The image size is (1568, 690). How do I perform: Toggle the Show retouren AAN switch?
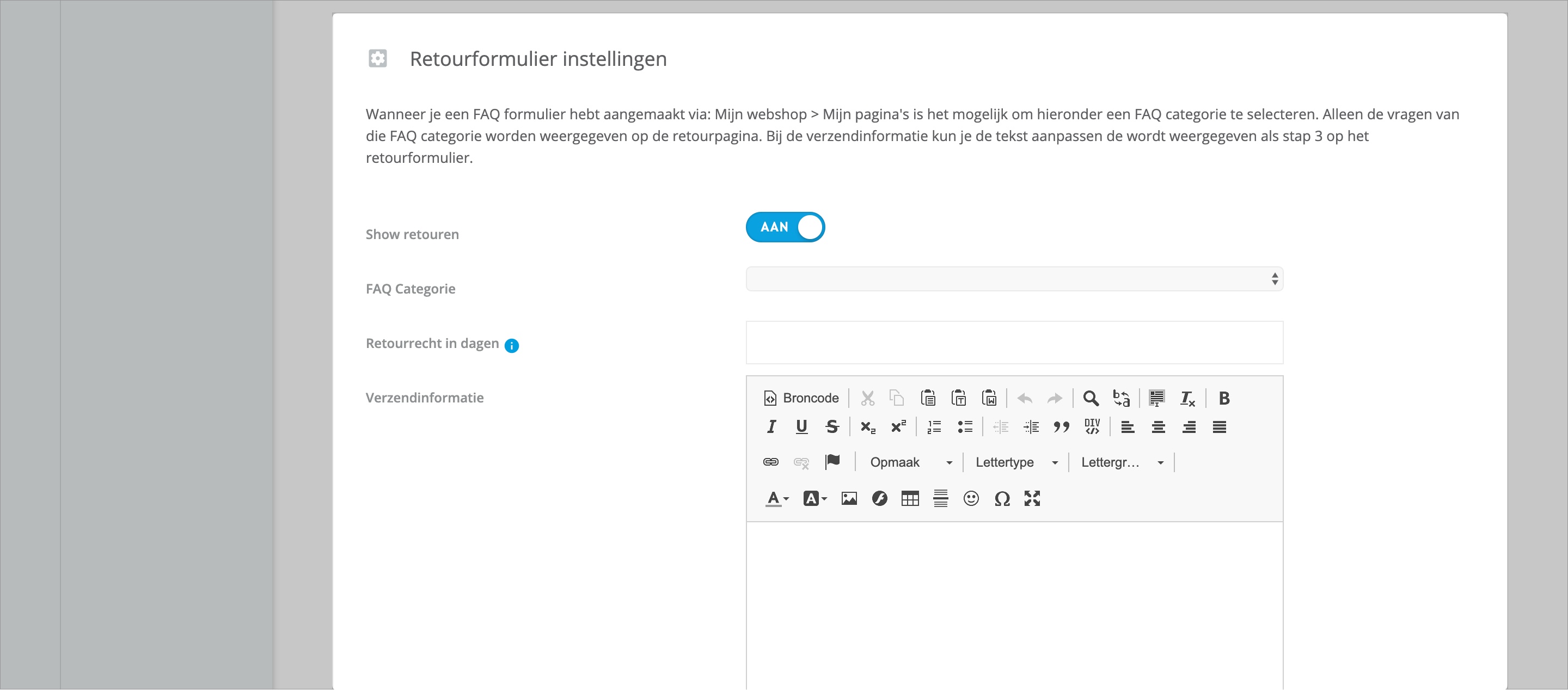785,227
